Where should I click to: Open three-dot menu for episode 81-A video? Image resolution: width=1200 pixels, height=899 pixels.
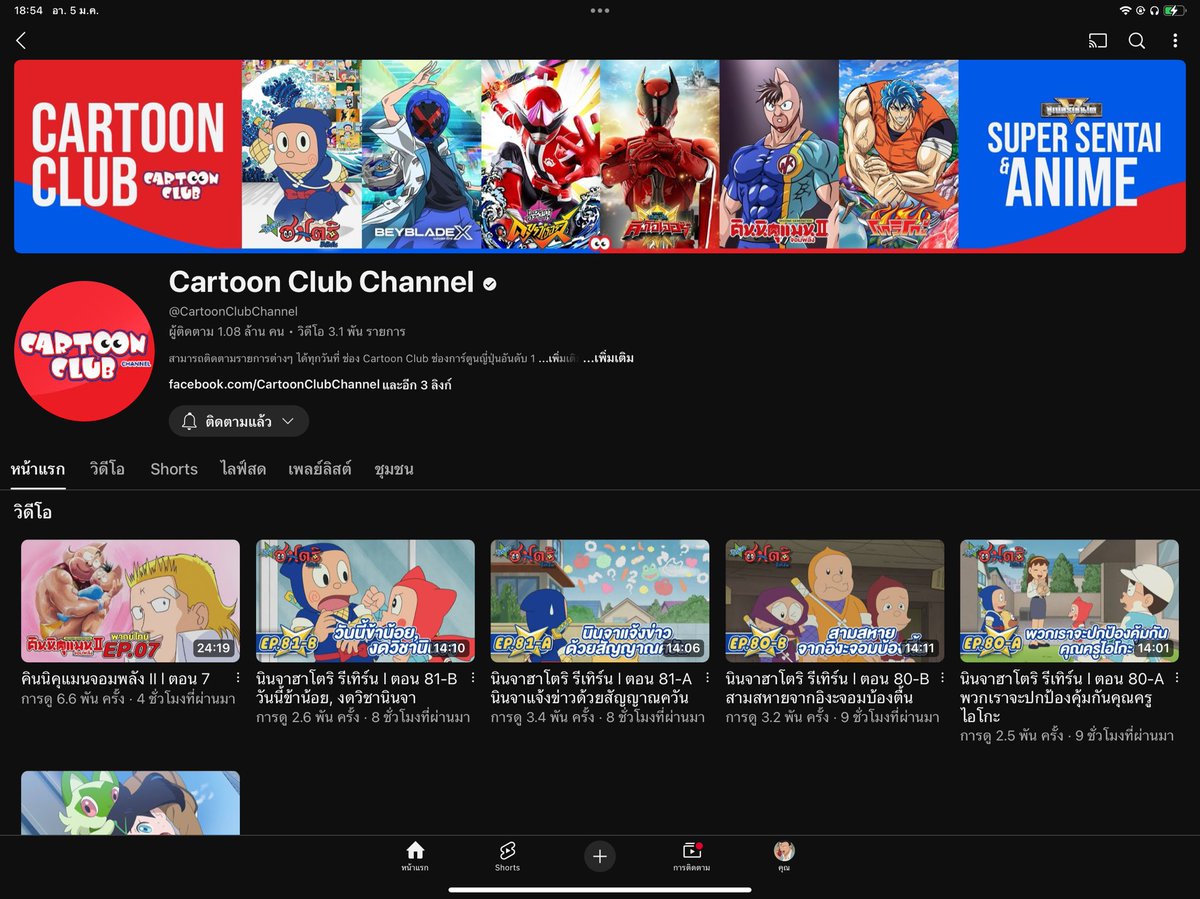tap(707, 678)
